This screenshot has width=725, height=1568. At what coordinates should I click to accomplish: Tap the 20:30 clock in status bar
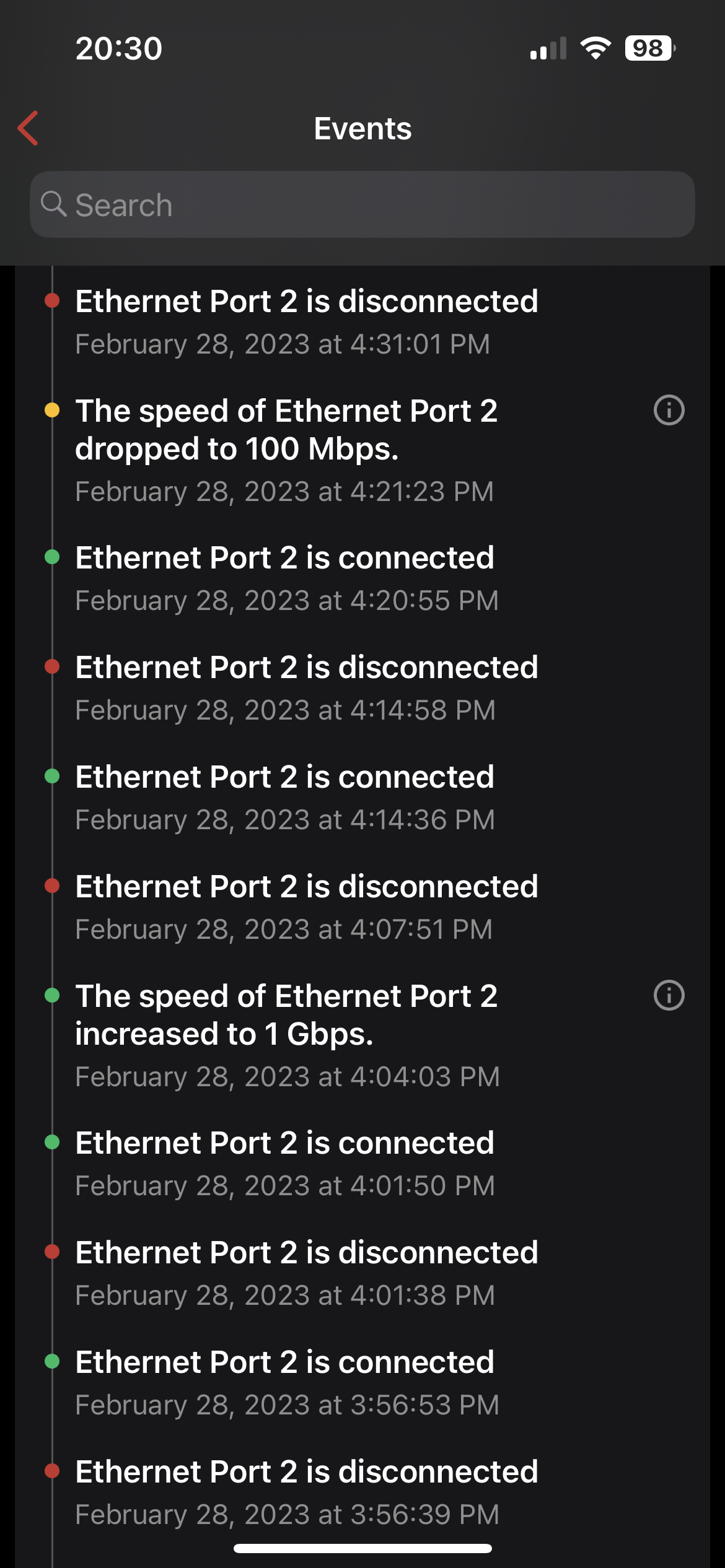[x=119, y=48]
